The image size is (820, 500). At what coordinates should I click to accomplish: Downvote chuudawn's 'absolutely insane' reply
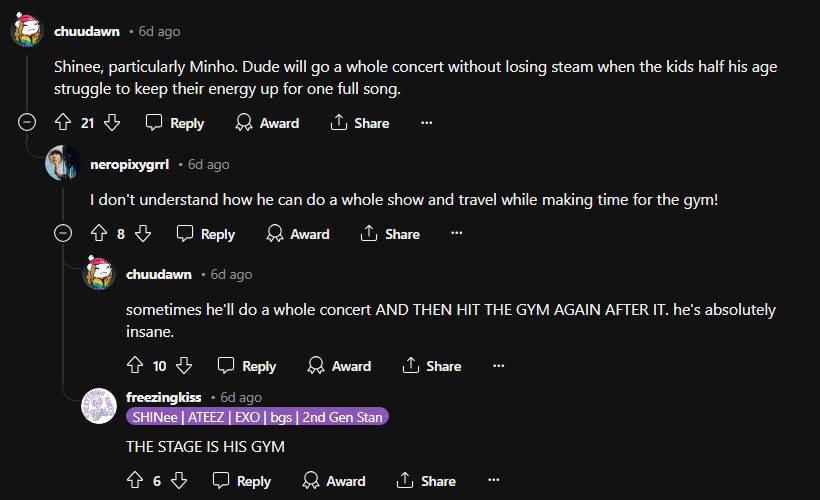click(x=184, y=366)
